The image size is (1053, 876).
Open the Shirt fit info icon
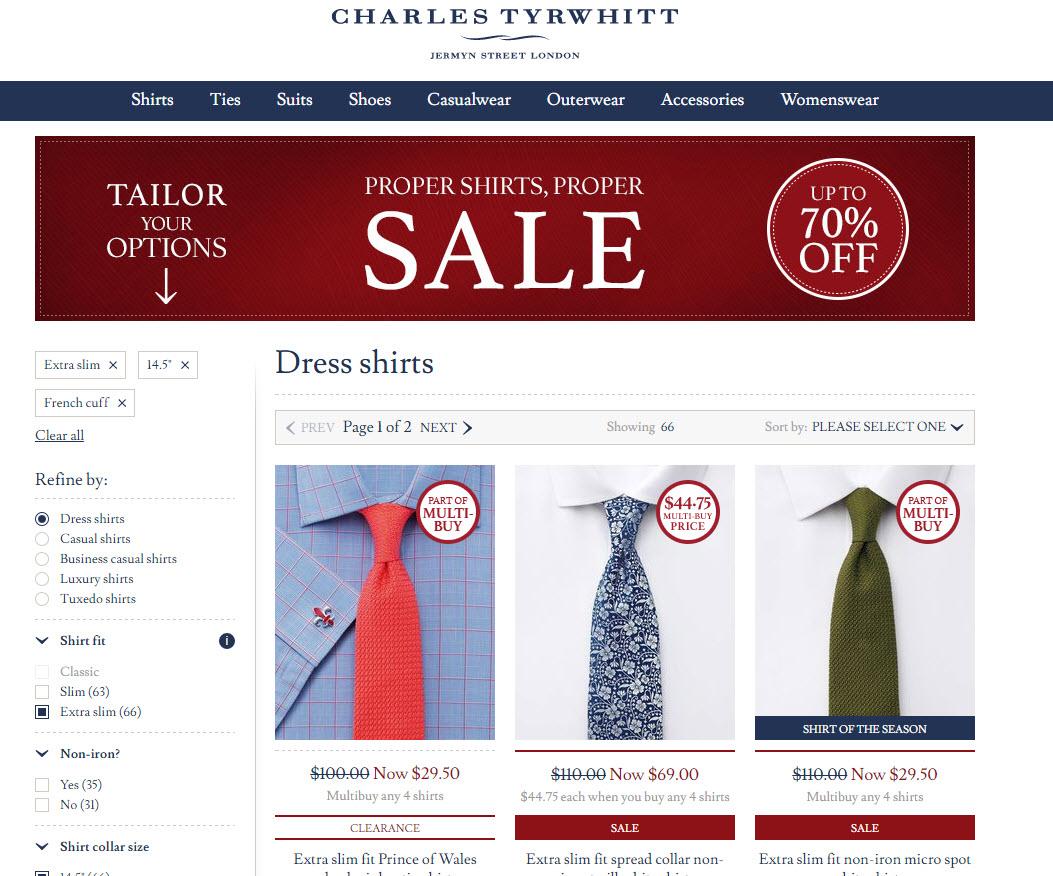tap(227, 641)
